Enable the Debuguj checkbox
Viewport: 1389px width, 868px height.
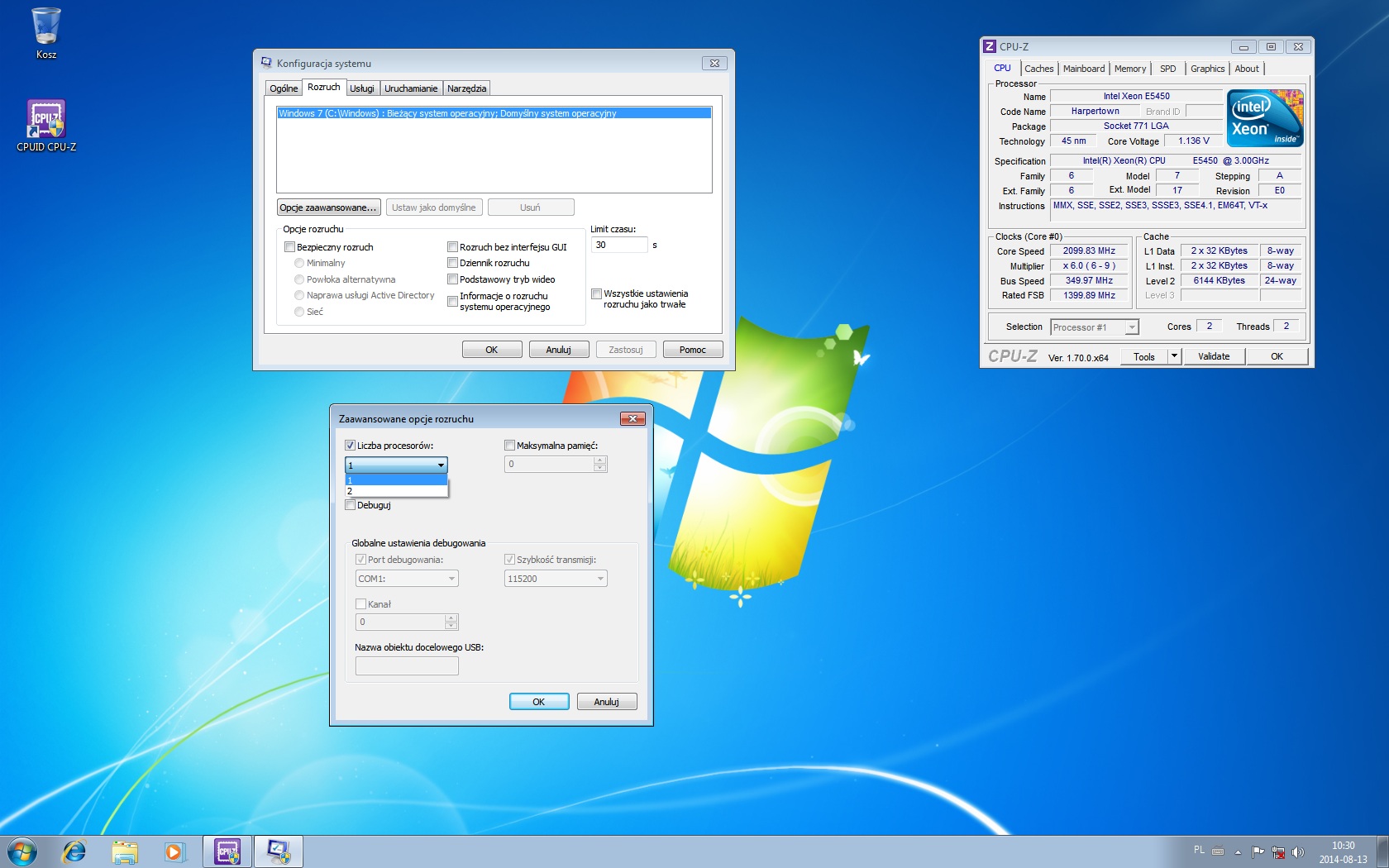pos(350,505)
